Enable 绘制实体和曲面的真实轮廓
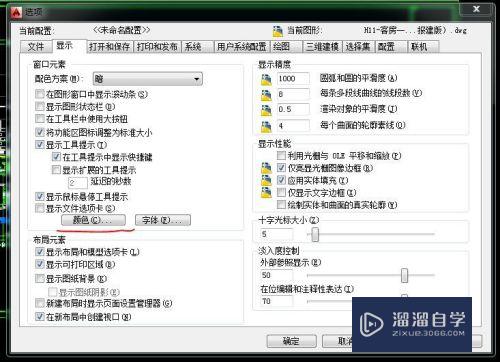 click(281, 204)
